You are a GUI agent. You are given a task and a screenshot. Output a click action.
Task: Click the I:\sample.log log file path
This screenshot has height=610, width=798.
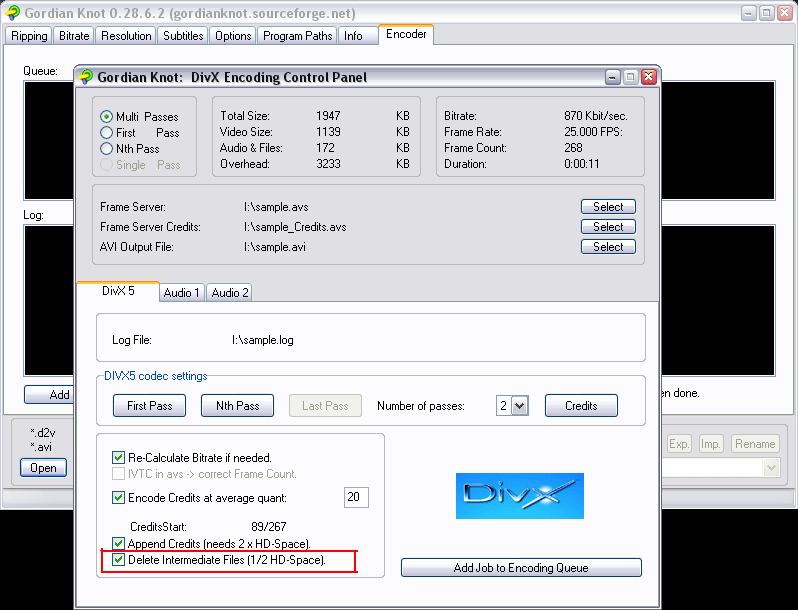(263, 340)
